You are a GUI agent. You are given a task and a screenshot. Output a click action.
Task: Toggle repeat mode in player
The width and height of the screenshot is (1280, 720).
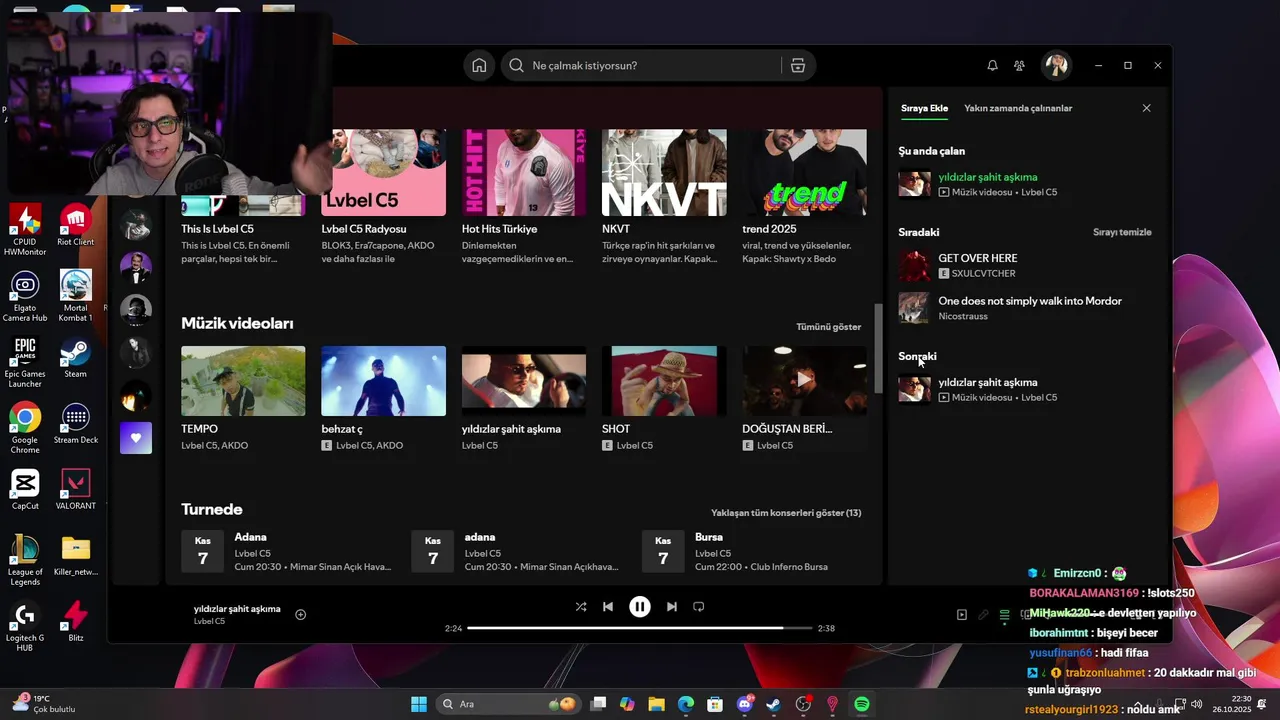[x=699, y=606]
